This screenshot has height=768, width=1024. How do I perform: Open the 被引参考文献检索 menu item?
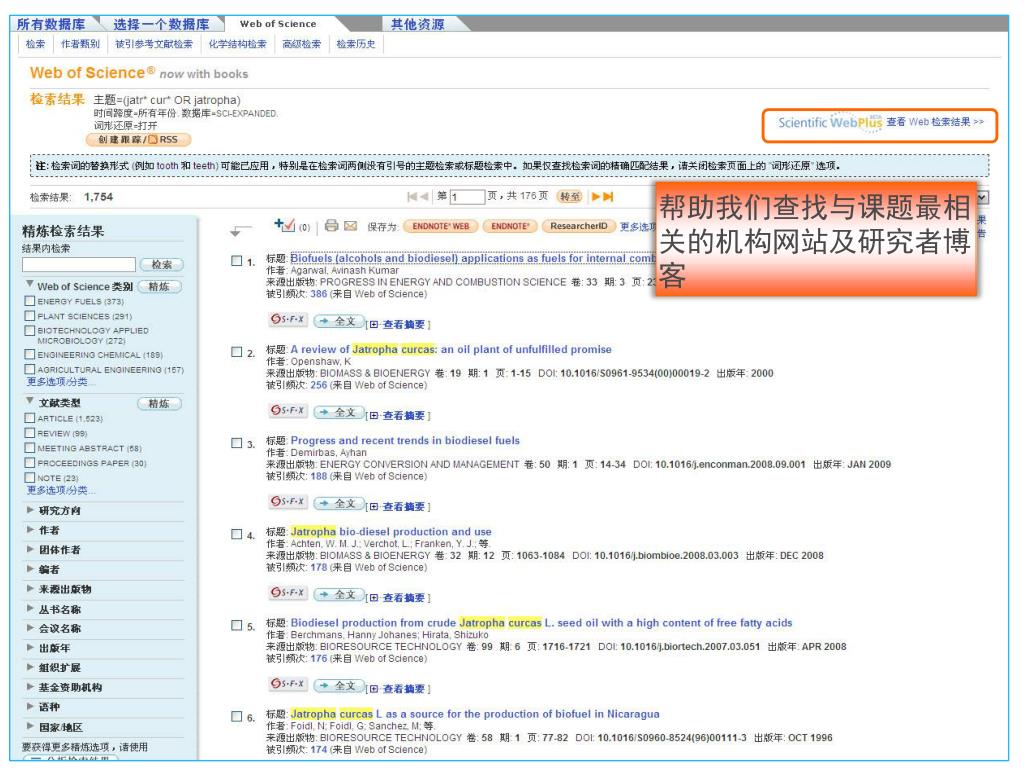[154, 44]
